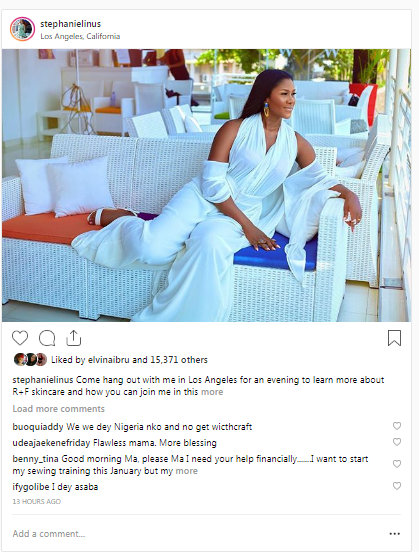
Task: Open stephanielinus profile picture story ring
Action: [23, 29]
